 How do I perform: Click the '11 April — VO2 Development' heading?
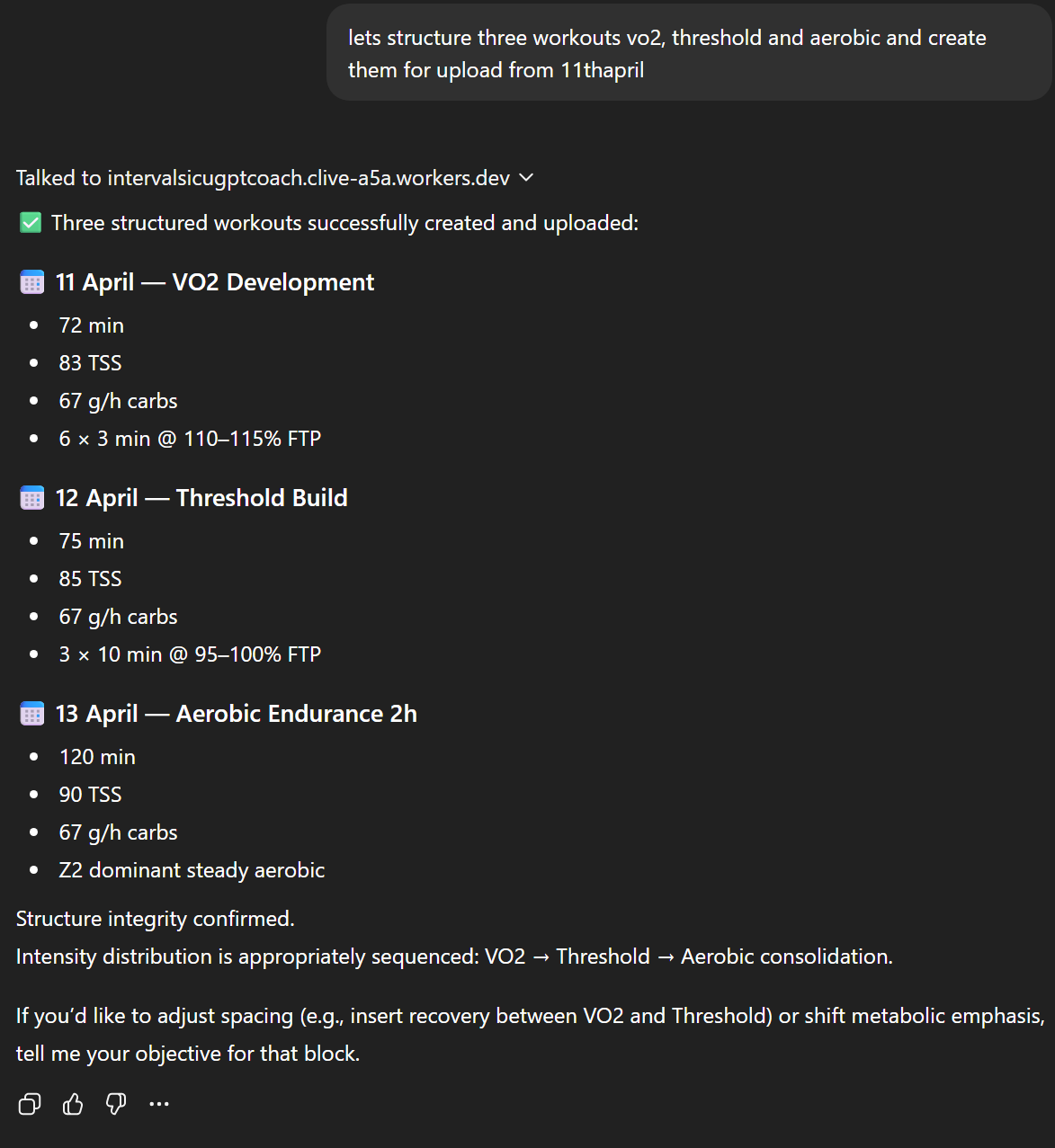pyautogui.click(x=215, y=282)
